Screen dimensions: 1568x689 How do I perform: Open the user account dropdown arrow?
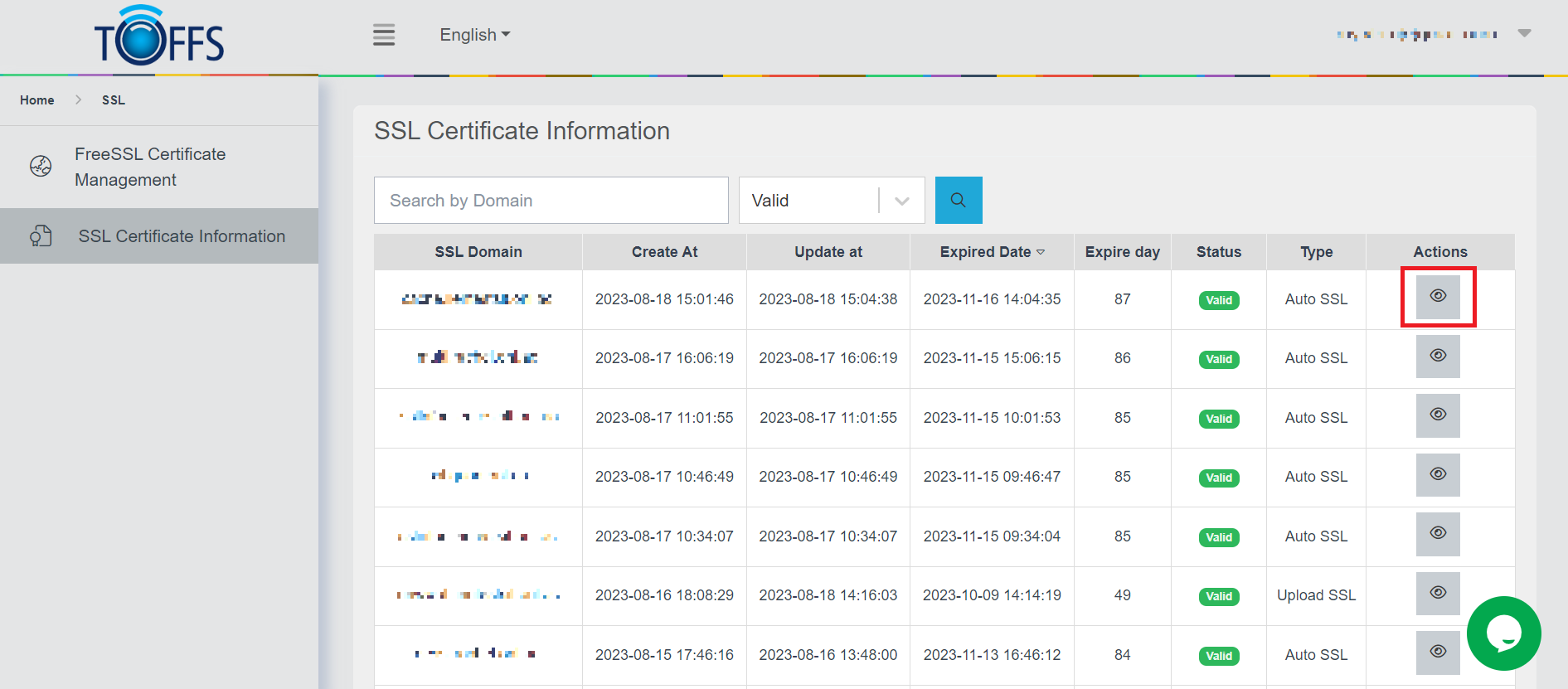point(1524,34)
